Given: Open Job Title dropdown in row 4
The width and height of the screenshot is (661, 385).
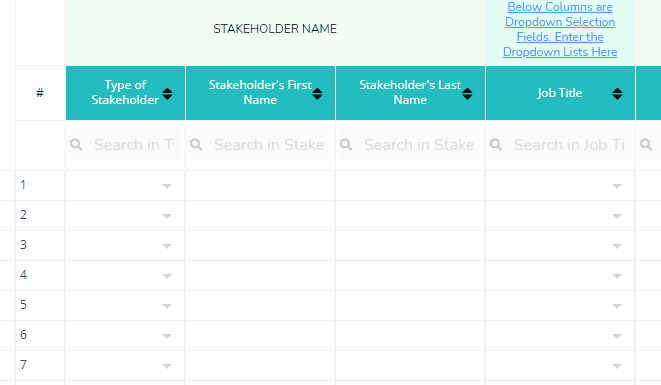Looking at the screenshot, I should click(x=617, y=276).
